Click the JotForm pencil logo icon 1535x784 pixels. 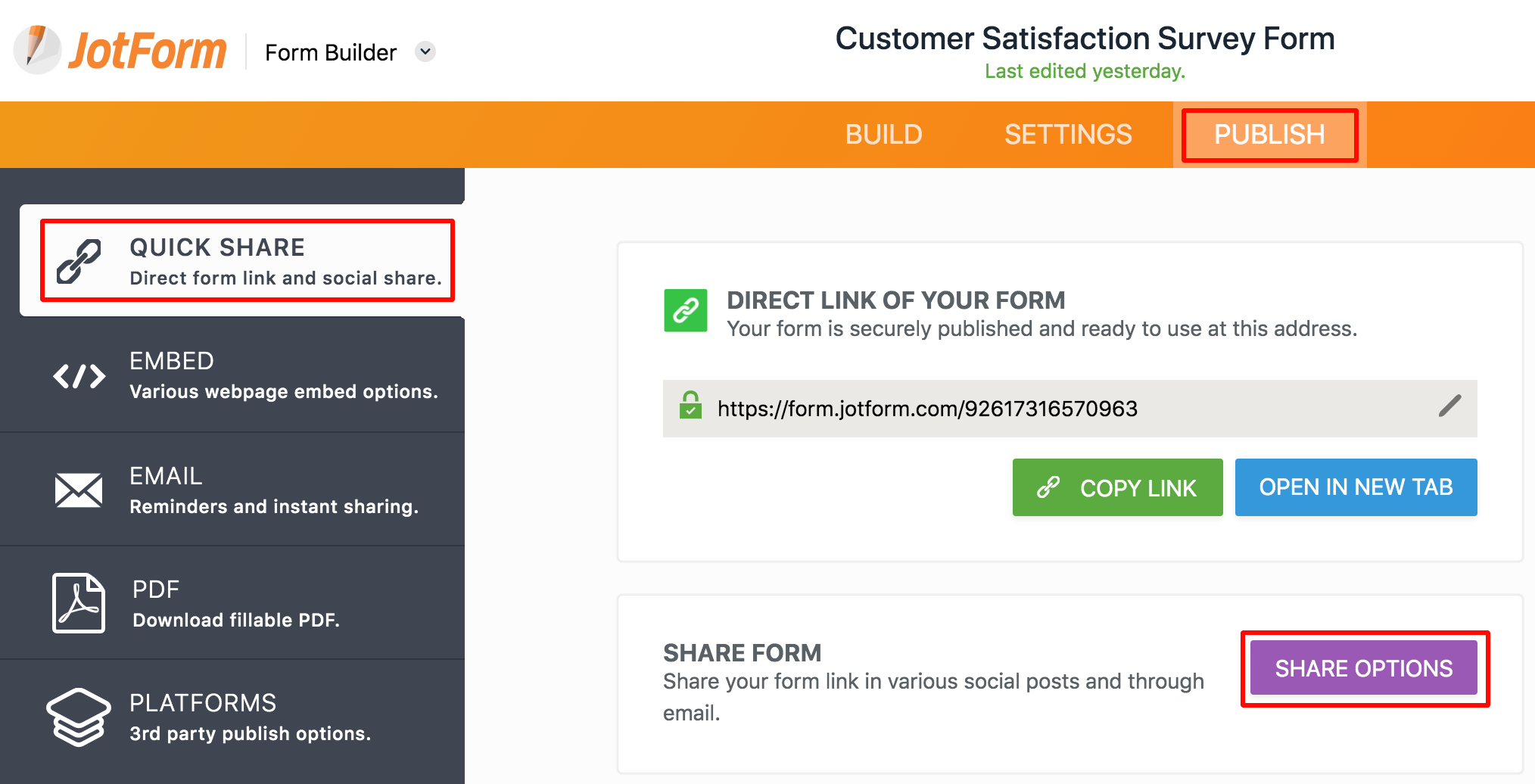coord(37,50)
